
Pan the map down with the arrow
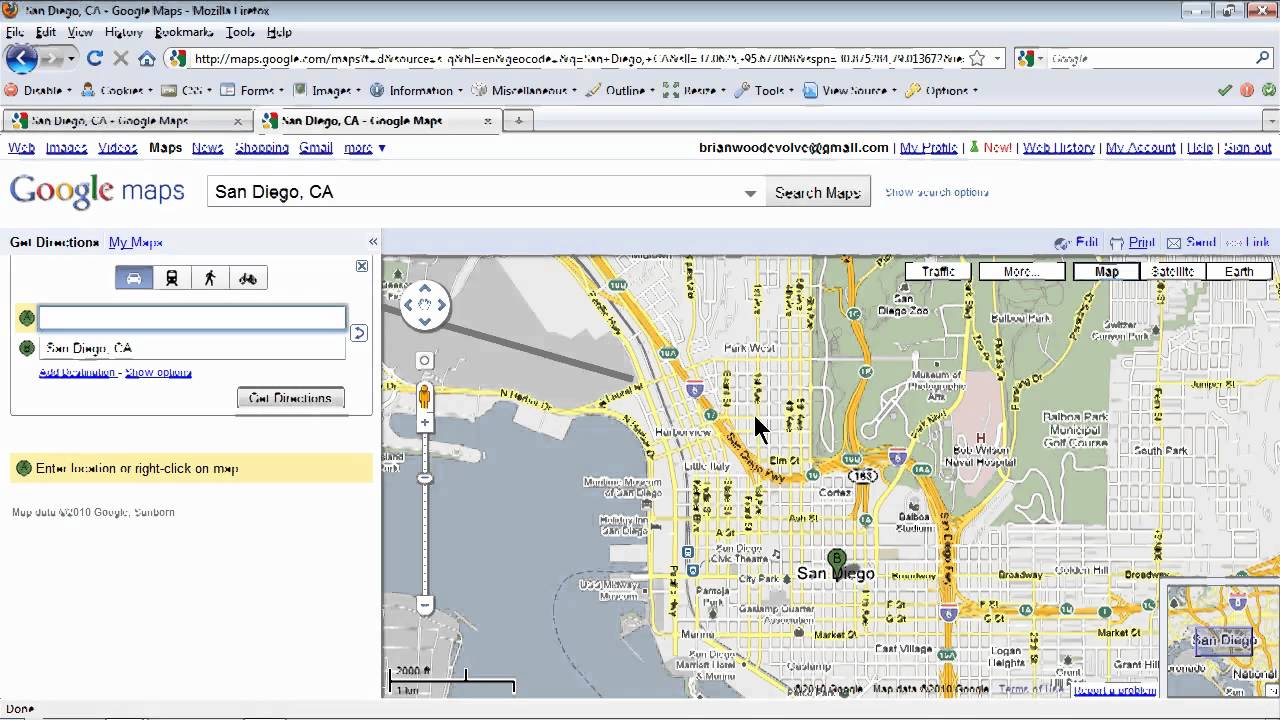click(425, 321)
